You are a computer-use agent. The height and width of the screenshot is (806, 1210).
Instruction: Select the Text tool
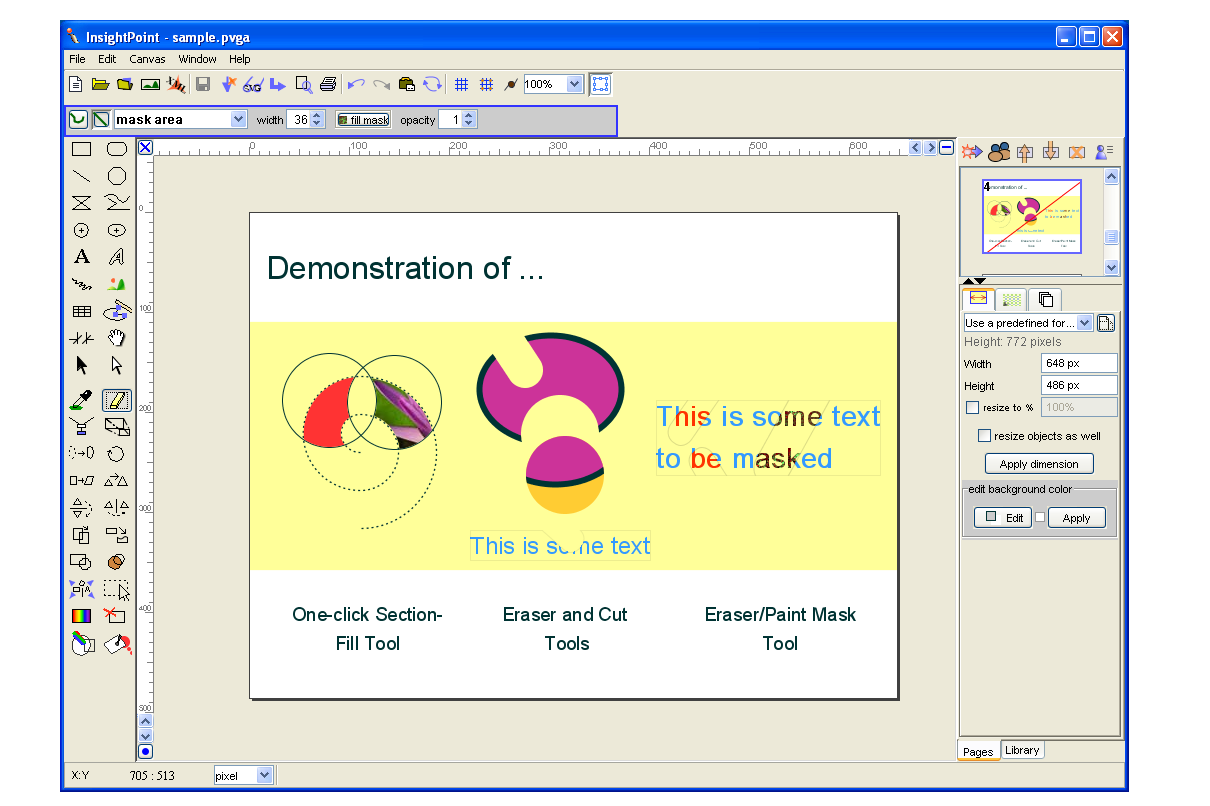(81, 257)
